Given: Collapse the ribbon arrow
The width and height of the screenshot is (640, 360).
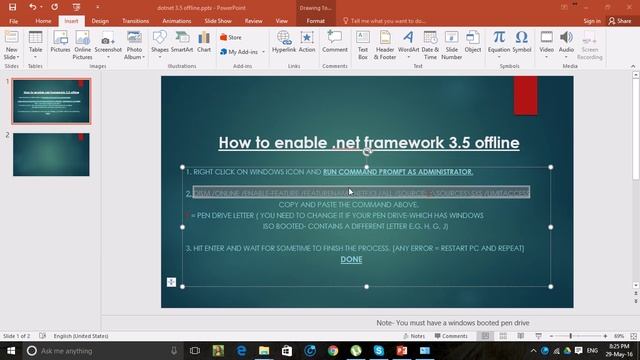Looking at the screenshot, I should pyautogui.click(x=633, y=66).
